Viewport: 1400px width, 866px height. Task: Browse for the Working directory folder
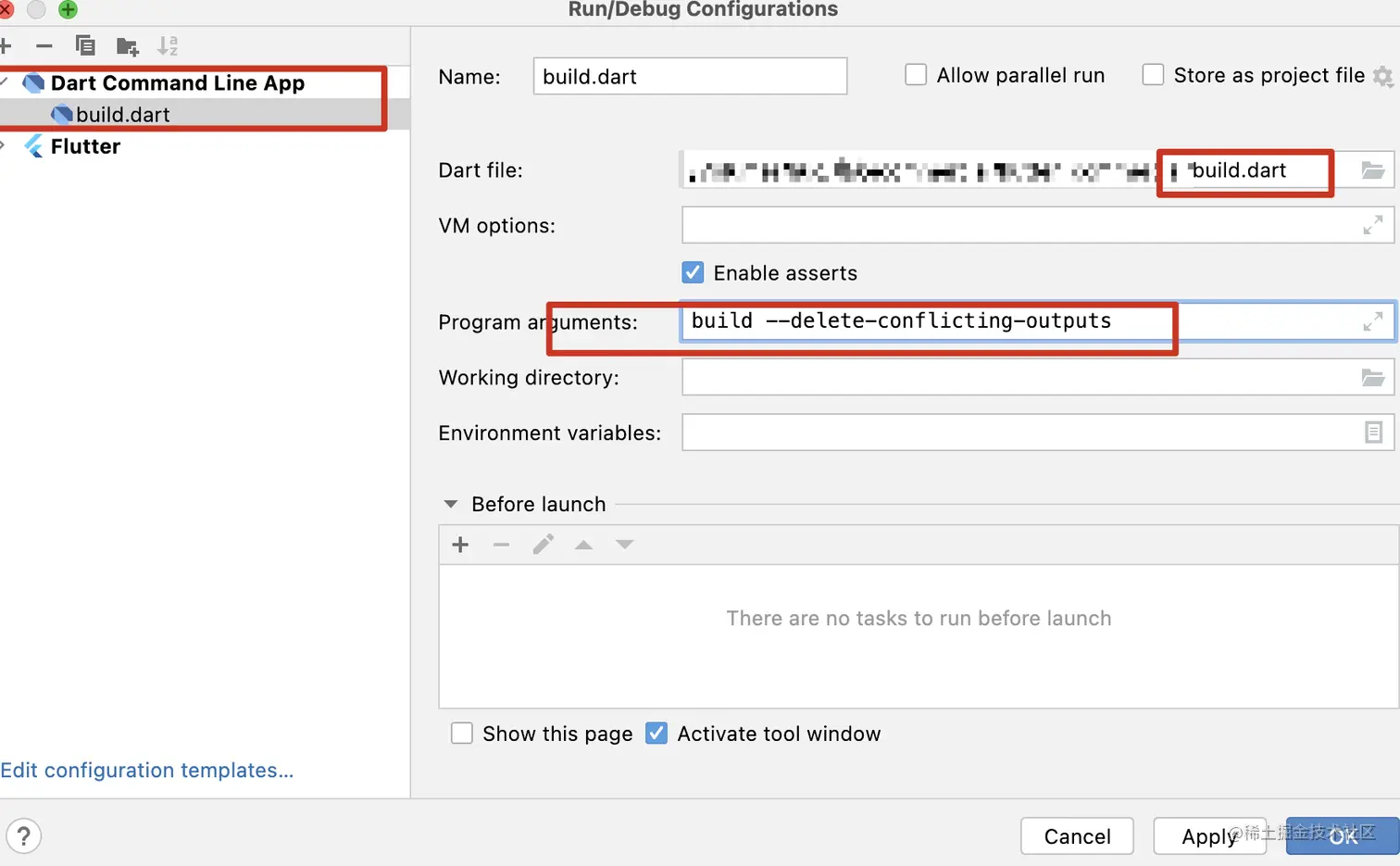[x=1372, y=378]
